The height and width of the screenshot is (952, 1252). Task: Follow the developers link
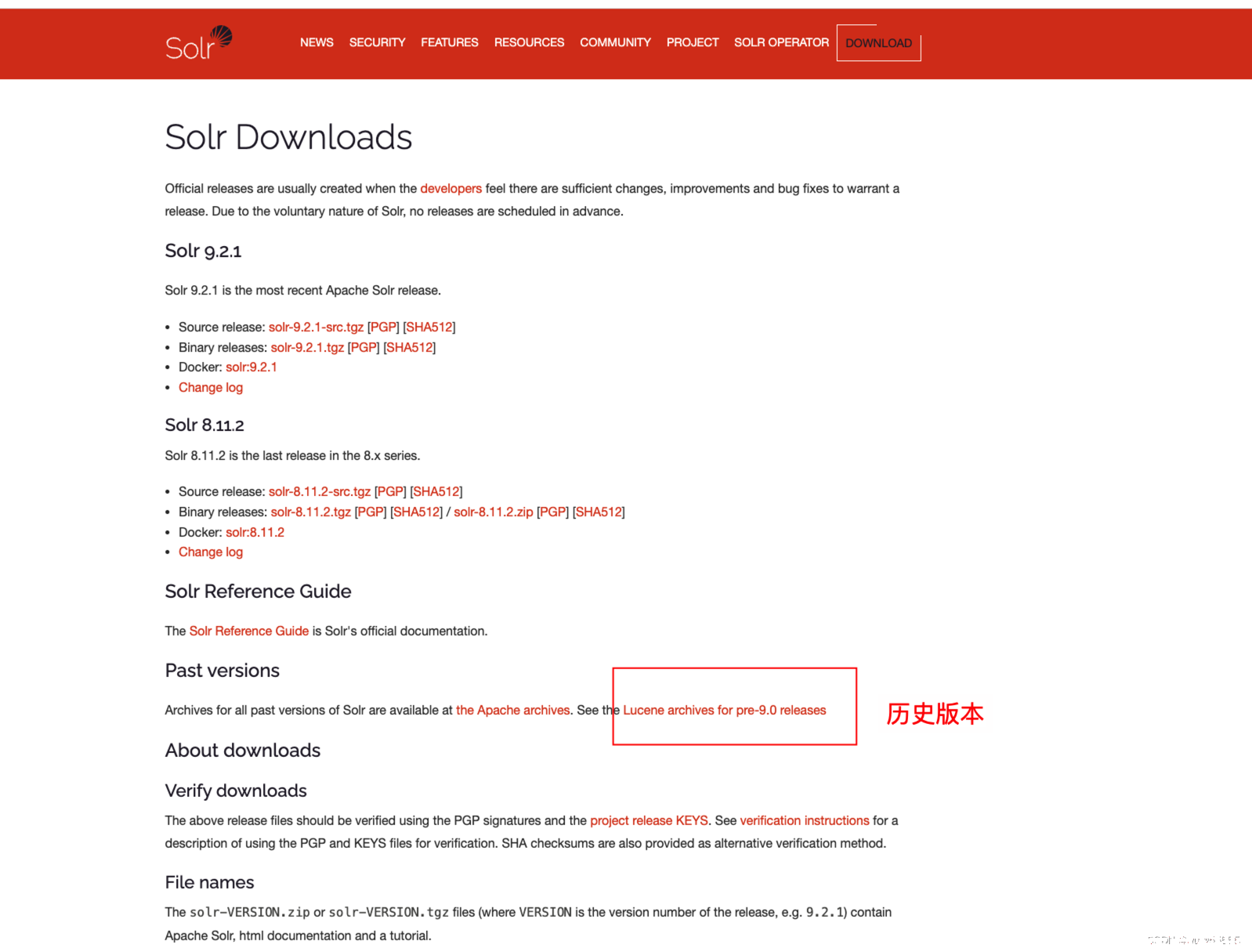point(451,188)
